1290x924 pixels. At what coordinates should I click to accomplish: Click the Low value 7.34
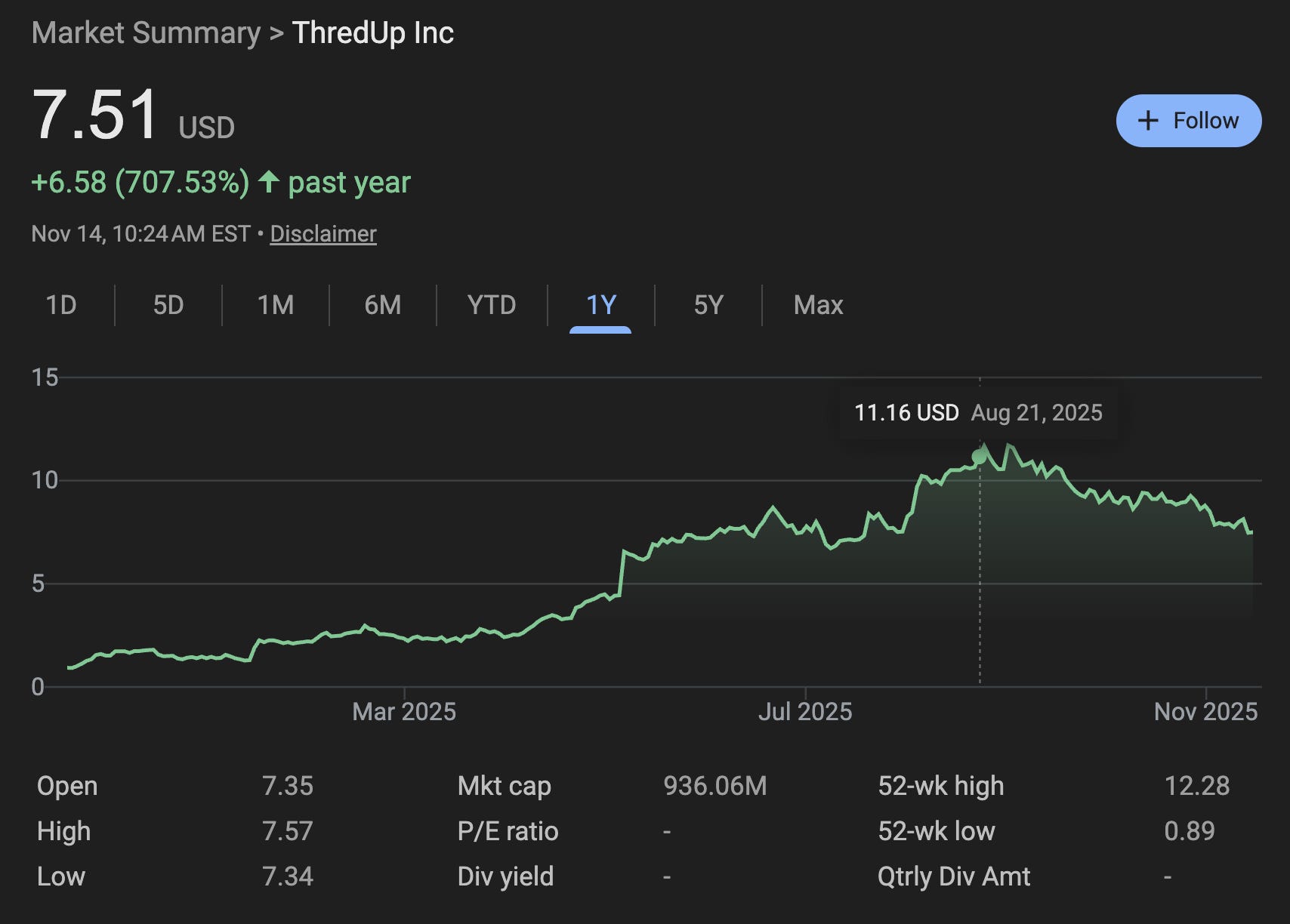pos(288,876)
